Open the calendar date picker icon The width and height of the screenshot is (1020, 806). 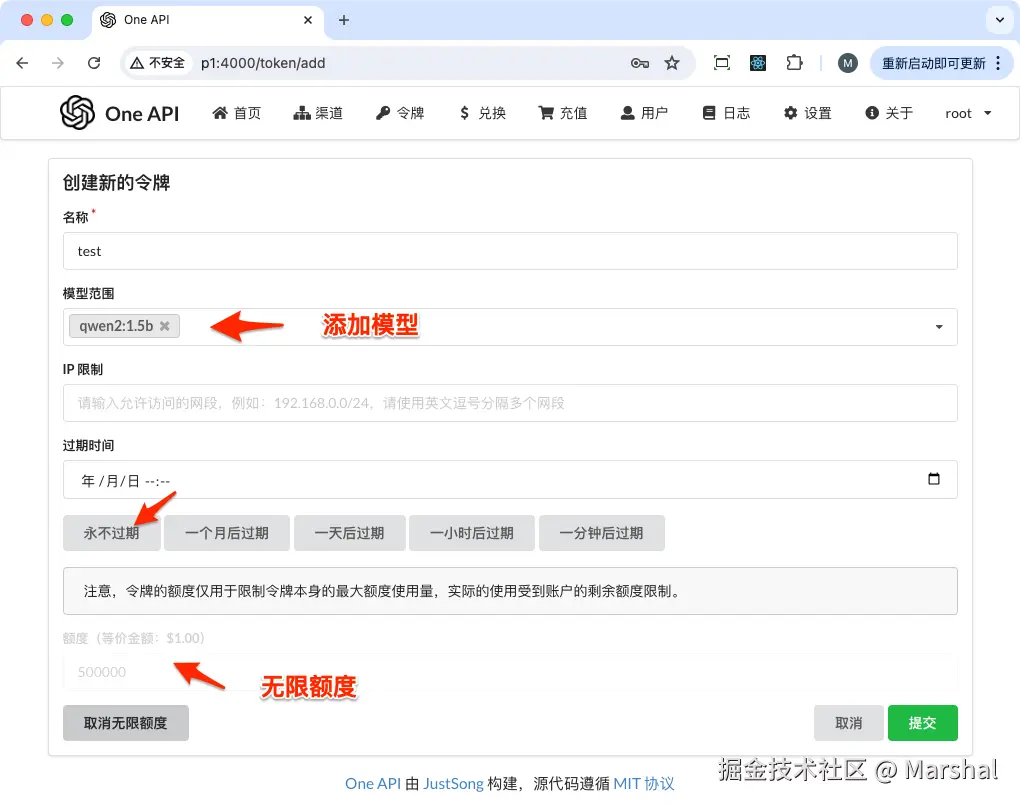pyautogui.click(x=933, y=479)
